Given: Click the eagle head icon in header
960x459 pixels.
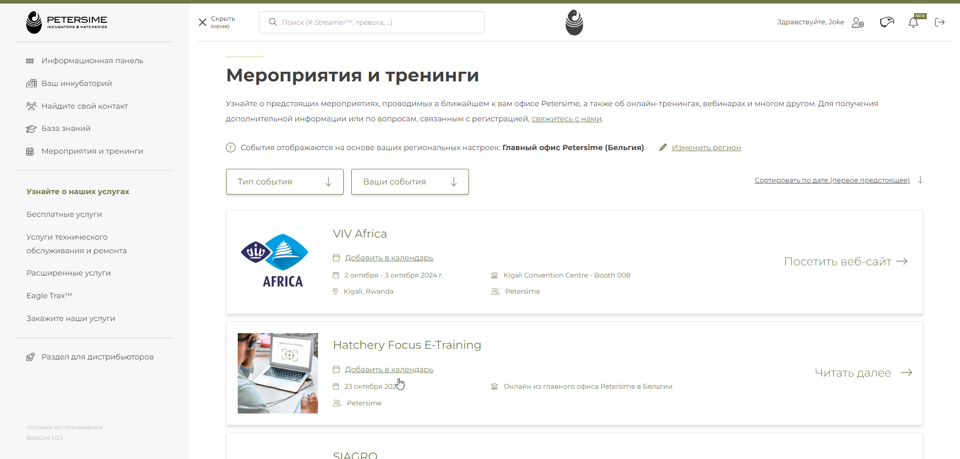Looking at the screenshot, I should tap(886, 22).
